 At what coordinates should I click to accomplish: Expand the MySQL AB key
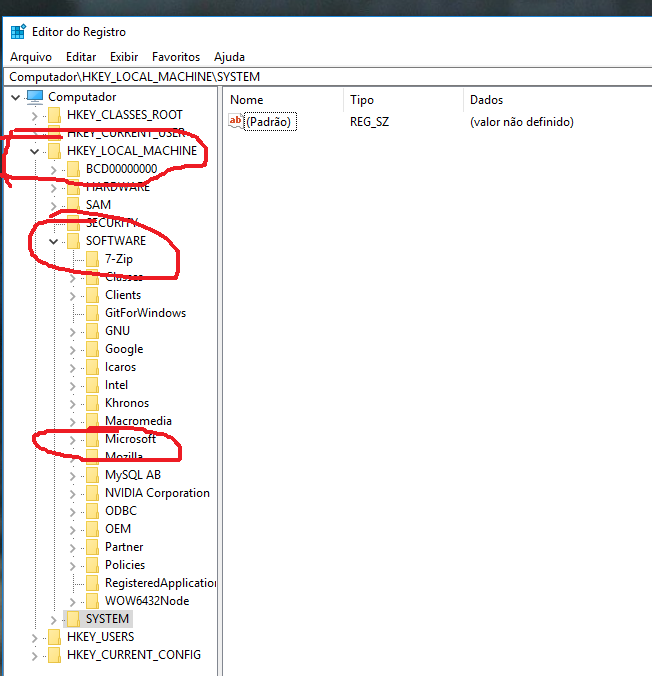click(72, 476)
